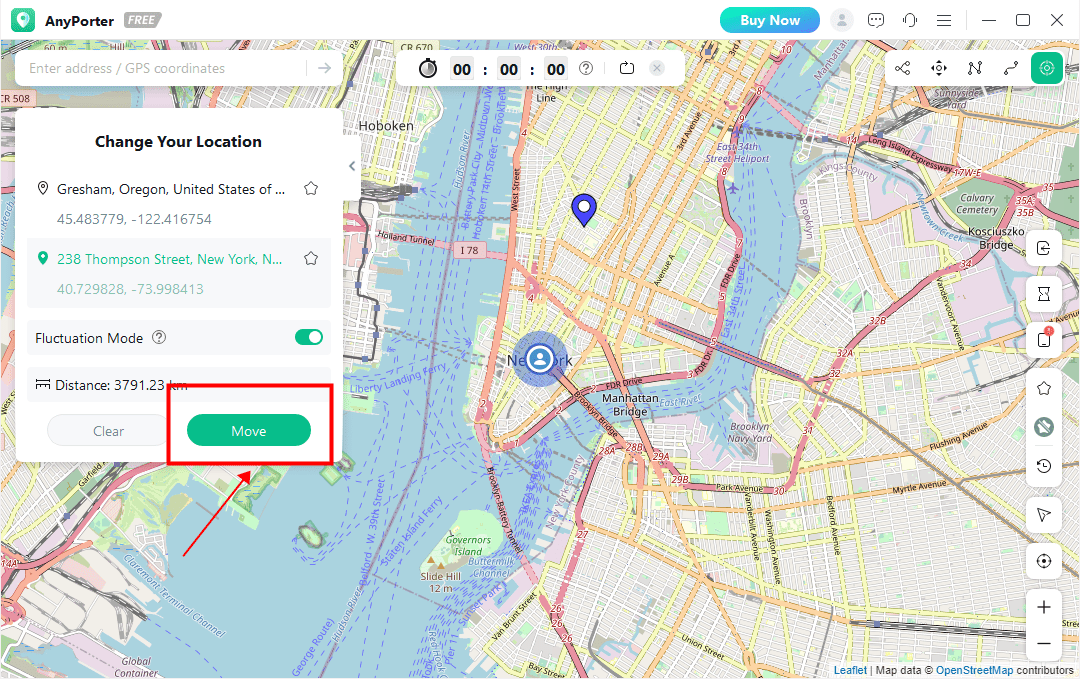Click the green Move button
Viewport: 1080px width, 679px height.
(249, 430)
